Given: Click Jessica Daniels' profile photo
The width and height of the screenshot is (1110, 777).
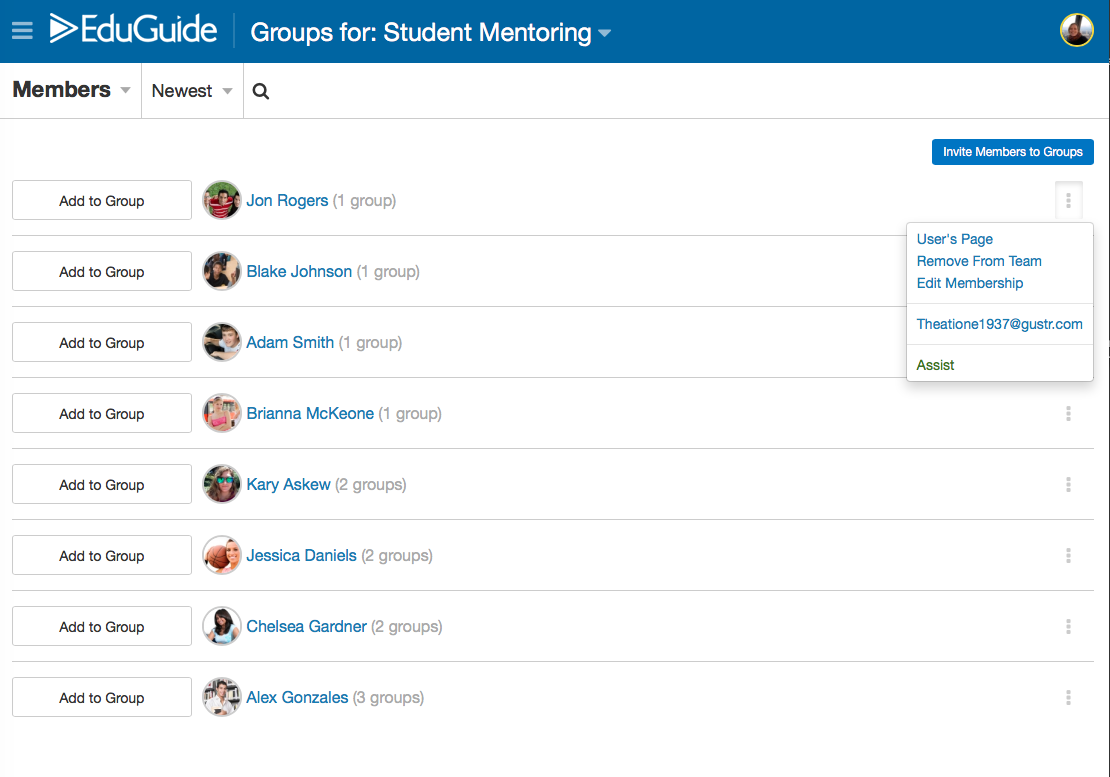Looking at the screenshot, I should 222,556.
